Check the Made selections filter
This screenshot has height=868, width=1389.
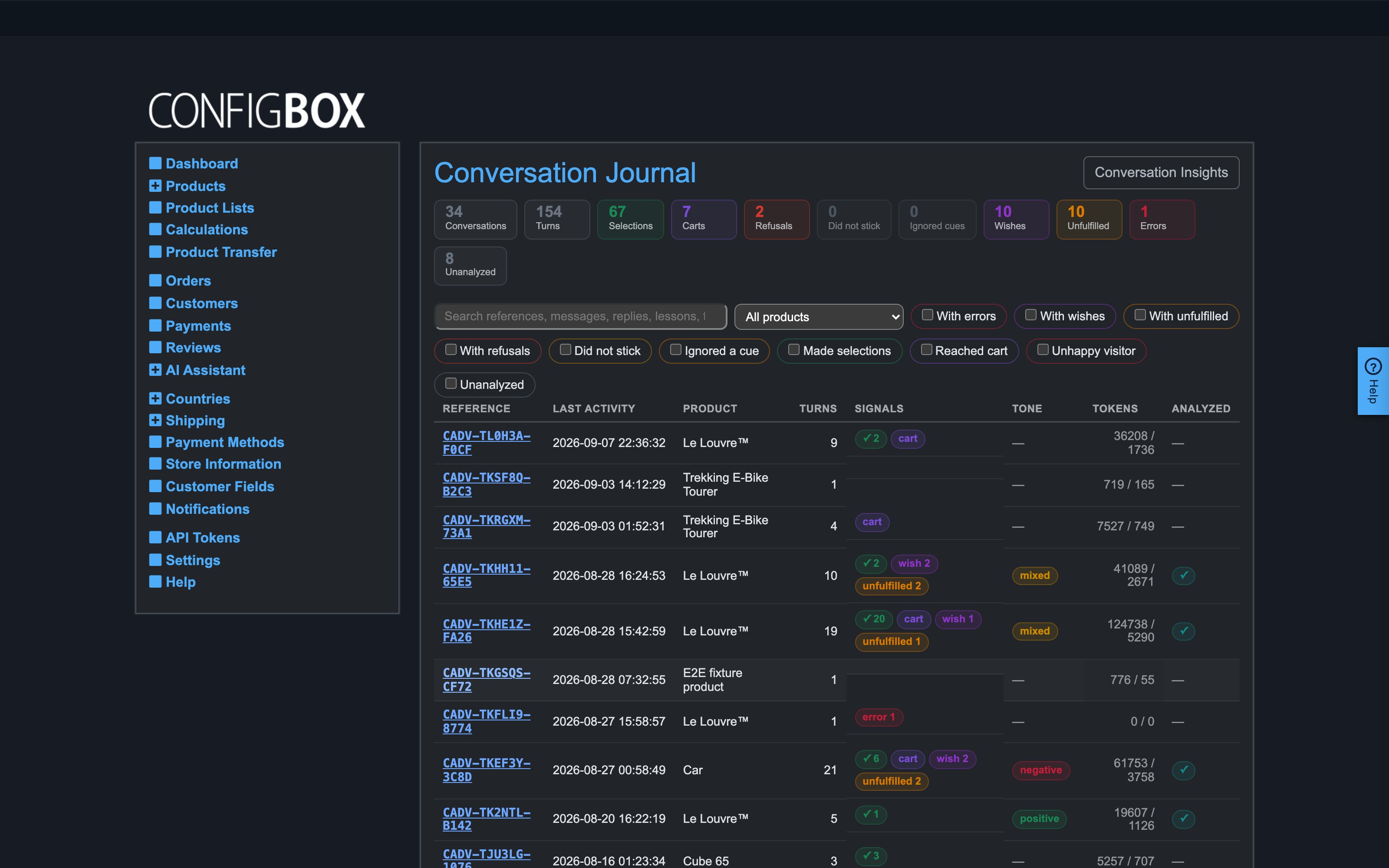[794, 350]
